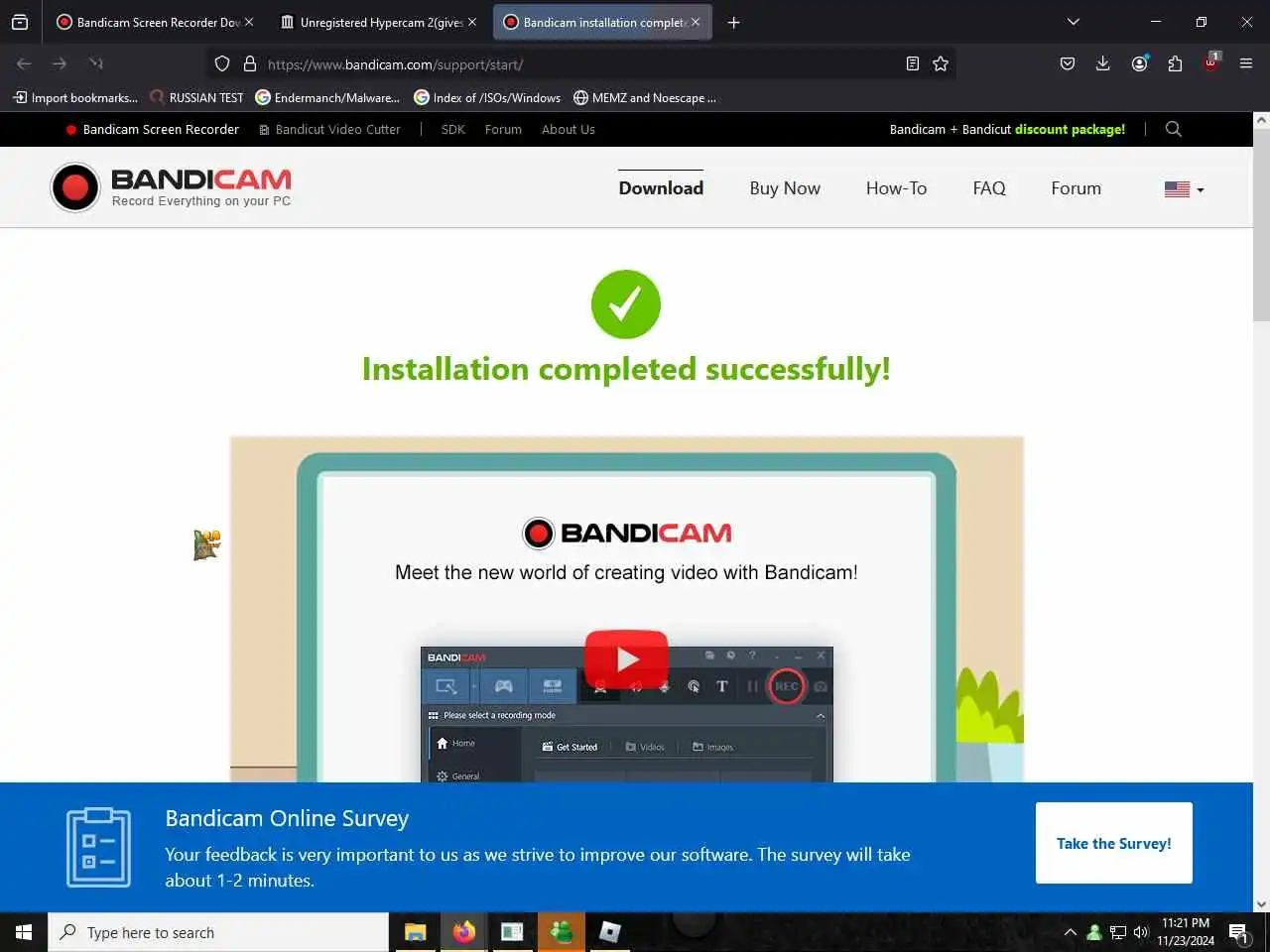The width and height of the screenshot is (1270, 952).
Task: Open the Index of /ISOs/Windows bookmark
Action: (487, 97)
